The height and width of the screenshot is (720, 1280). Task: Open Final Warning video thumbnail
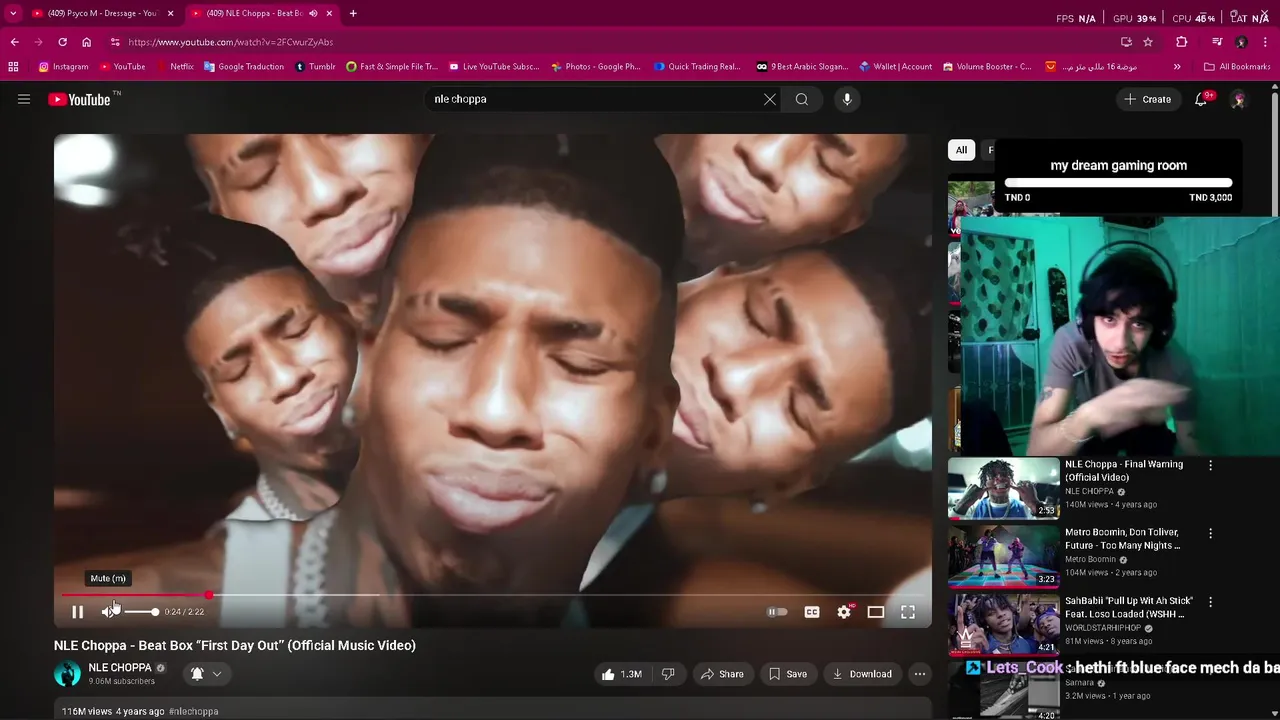pyautogui.click(x=1003, y=489)
